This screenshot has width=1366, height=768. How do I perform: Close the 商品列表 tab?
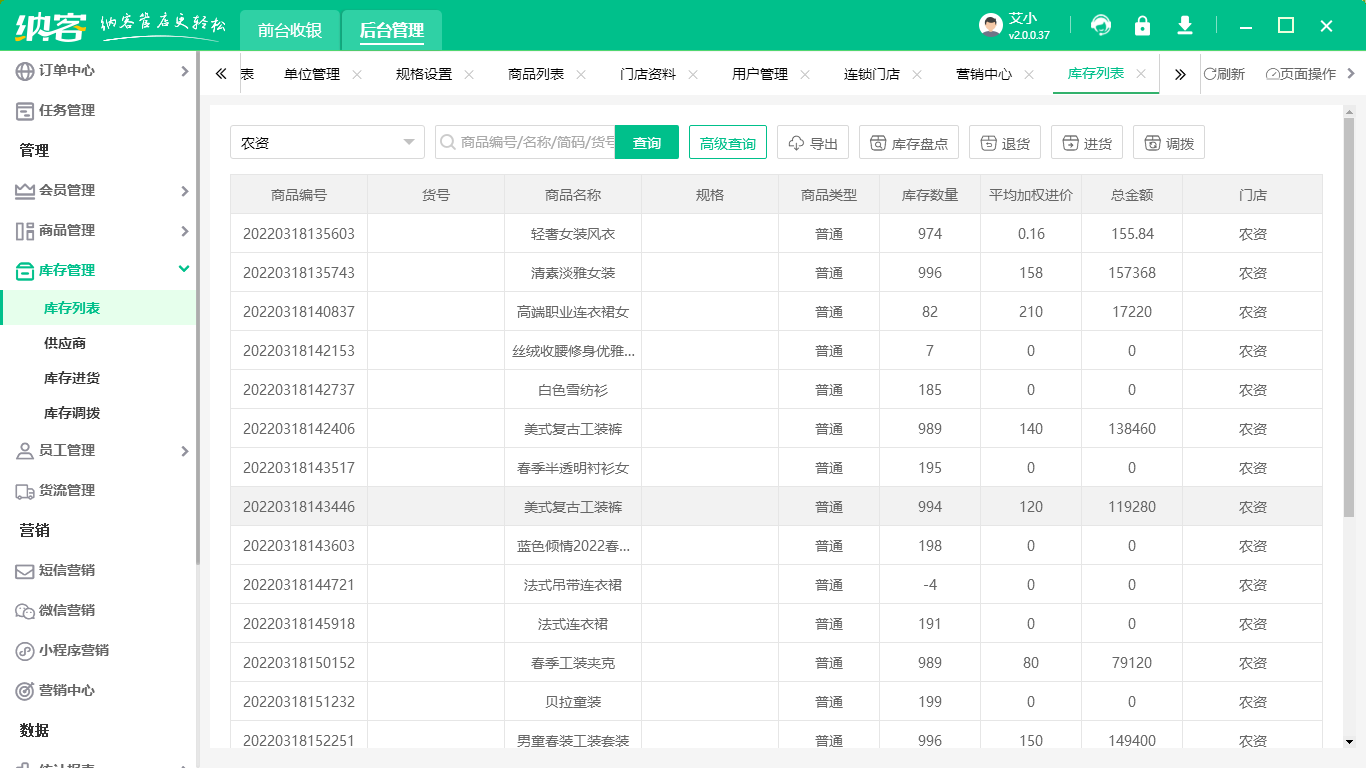[581, 74]
